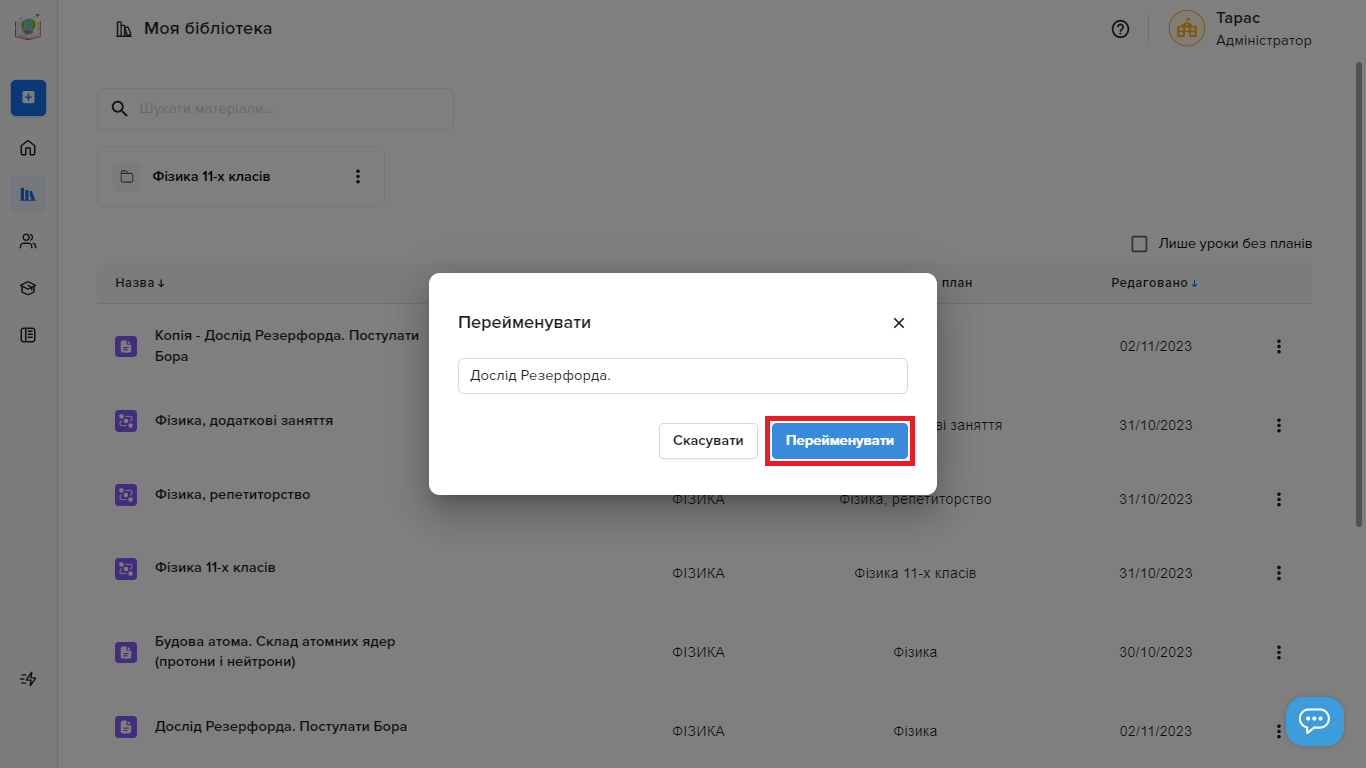Click Скасувати button in dialog

[x=708, y=441]
